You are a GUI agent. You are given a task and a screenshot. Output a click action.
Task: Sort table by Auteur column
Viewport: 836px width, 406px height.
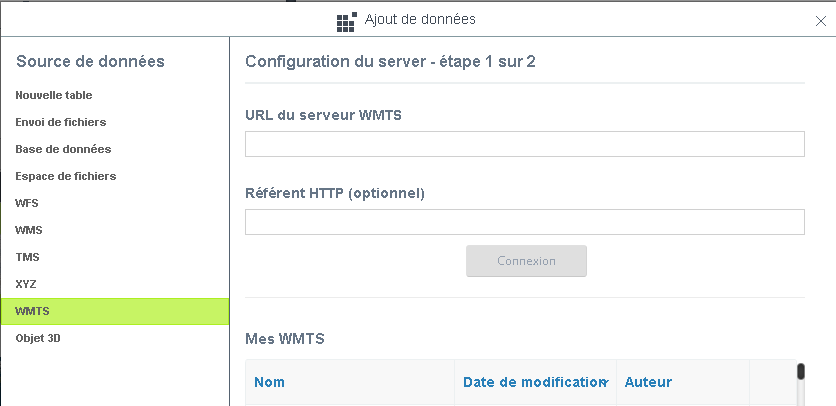pos(648,382)
